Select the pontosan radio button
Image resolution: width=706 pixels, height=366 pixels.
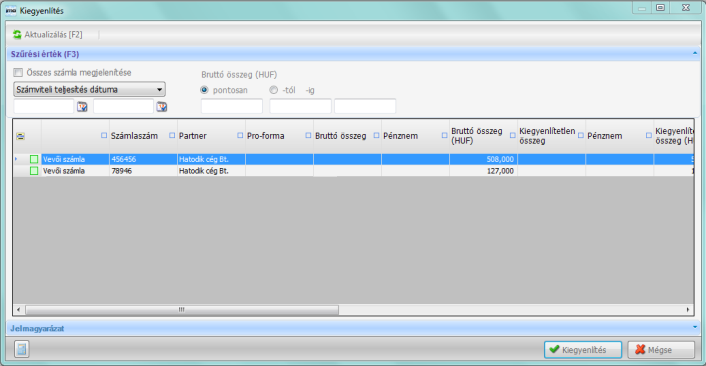click(x=204, y=90)
